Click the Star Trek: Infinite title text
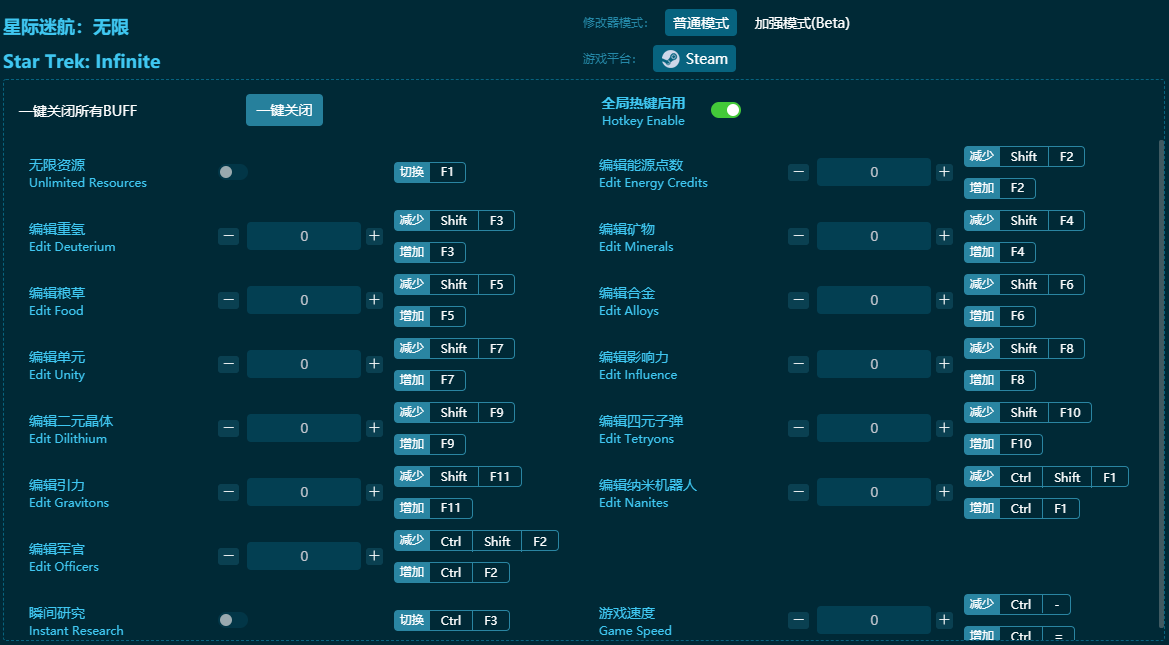1169x645 pixels. click(x=82, y=61)
